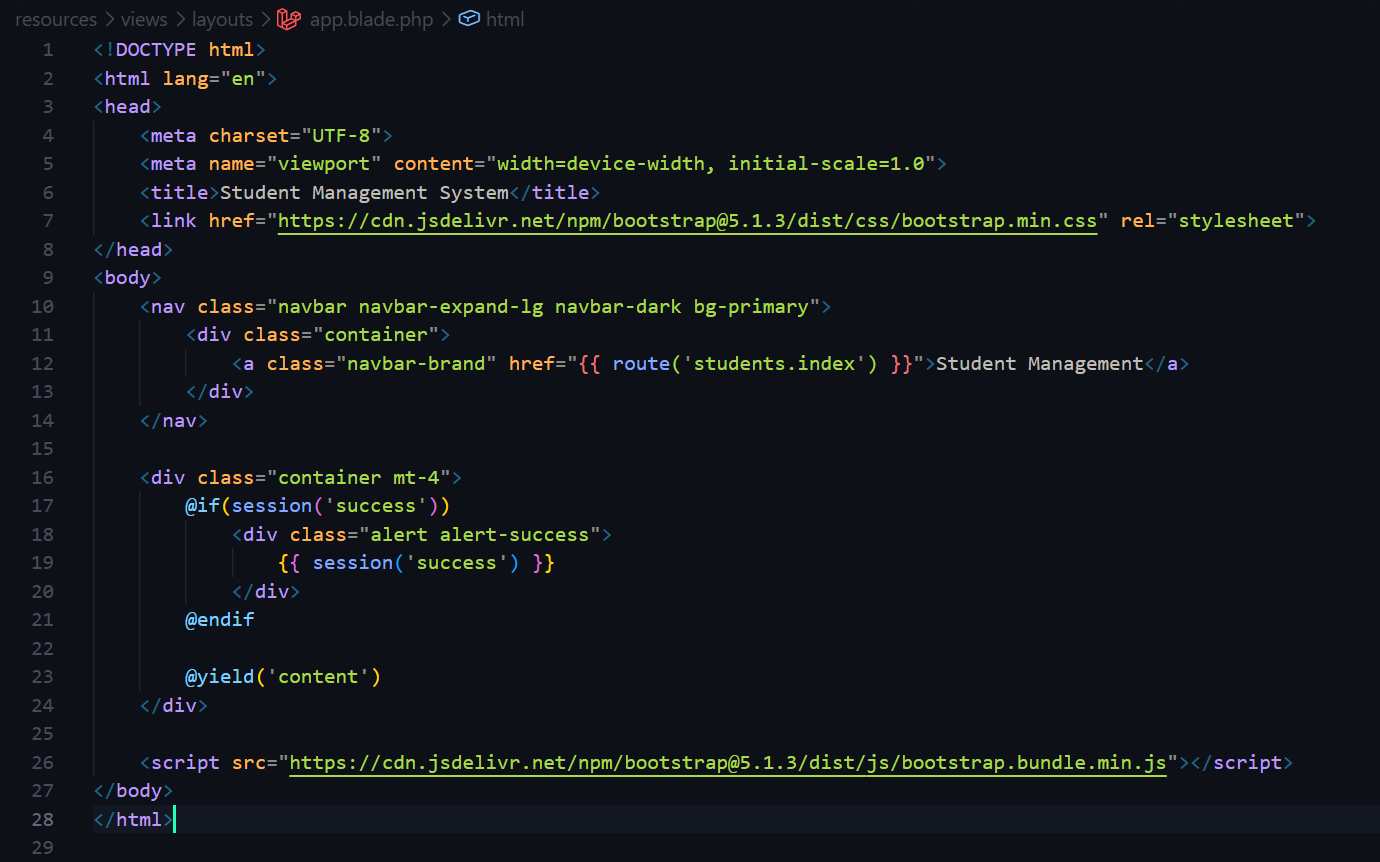This screenshot has height=862, width=1380.
Task: Open the 'resources' breadcrumb segment
Action: click(x=56, y=19)
